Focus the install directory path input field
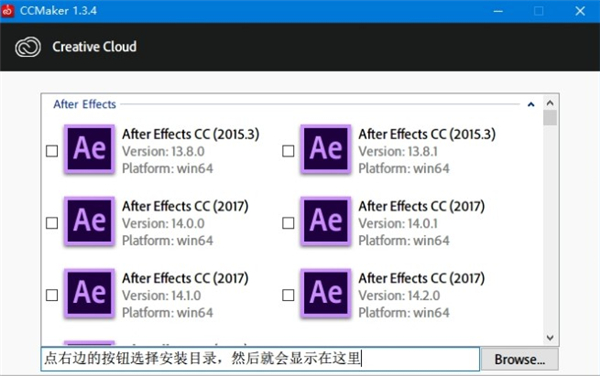The height and width of the screenshot is (376, 600). click(x=260, y=359)
